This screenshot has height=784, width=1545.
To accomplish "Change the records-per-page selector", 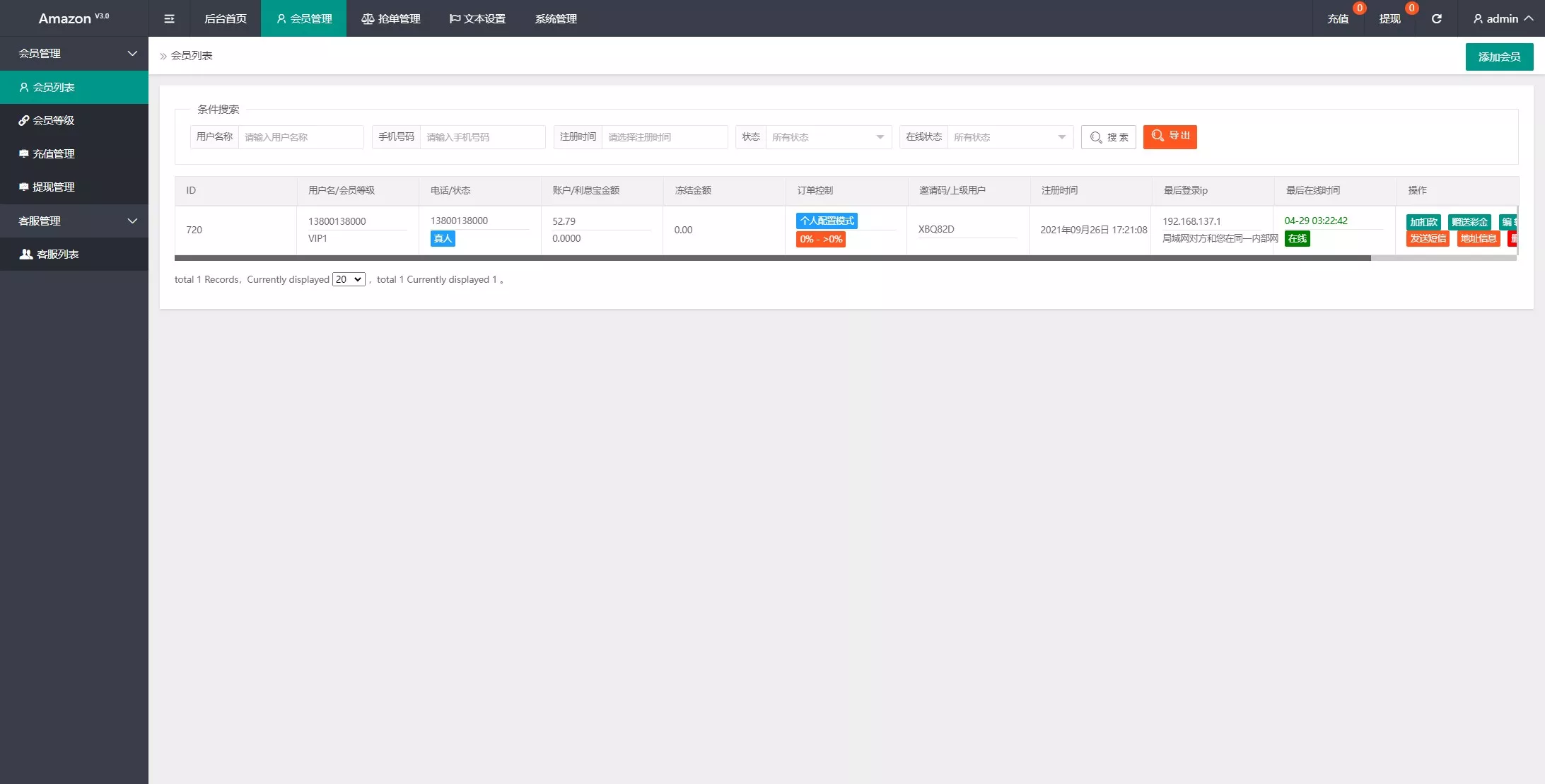I will (x=349, y=279).
